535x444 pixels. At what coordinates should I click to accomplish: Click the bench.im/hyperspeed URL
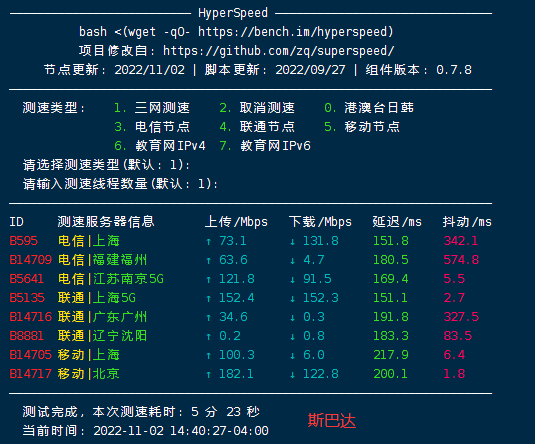coord(295,32)
